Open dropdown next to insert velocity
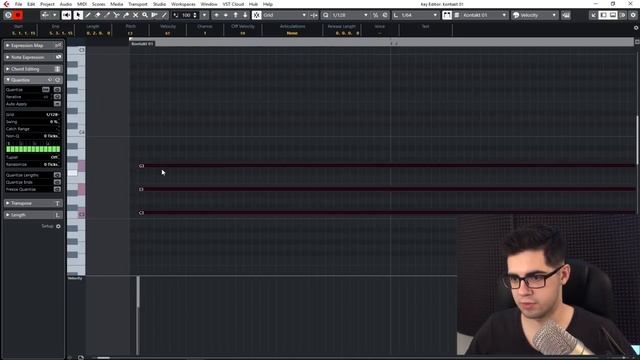Viewport: 640px width, 360px height. (x=204, y=15)
